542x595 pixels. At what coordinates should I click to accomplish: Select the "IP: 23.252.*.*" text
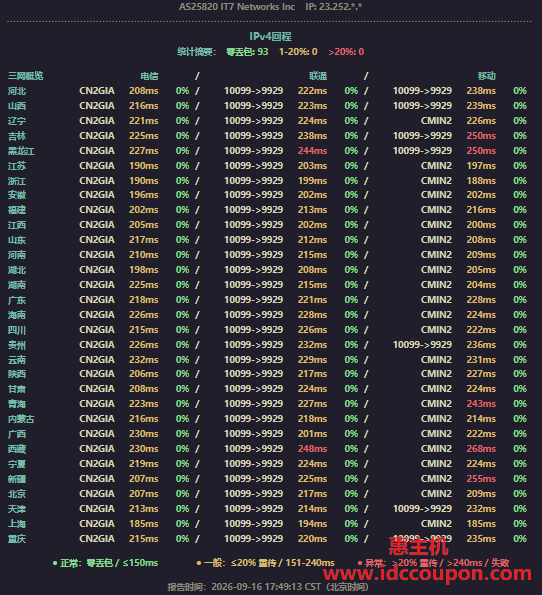click(334, 7)
